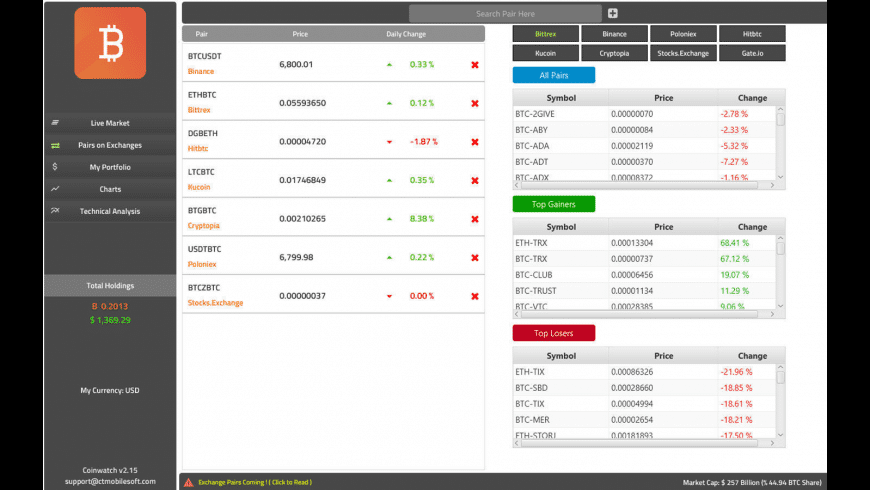Remove BTGBTC pair with red X

point(475,219)
